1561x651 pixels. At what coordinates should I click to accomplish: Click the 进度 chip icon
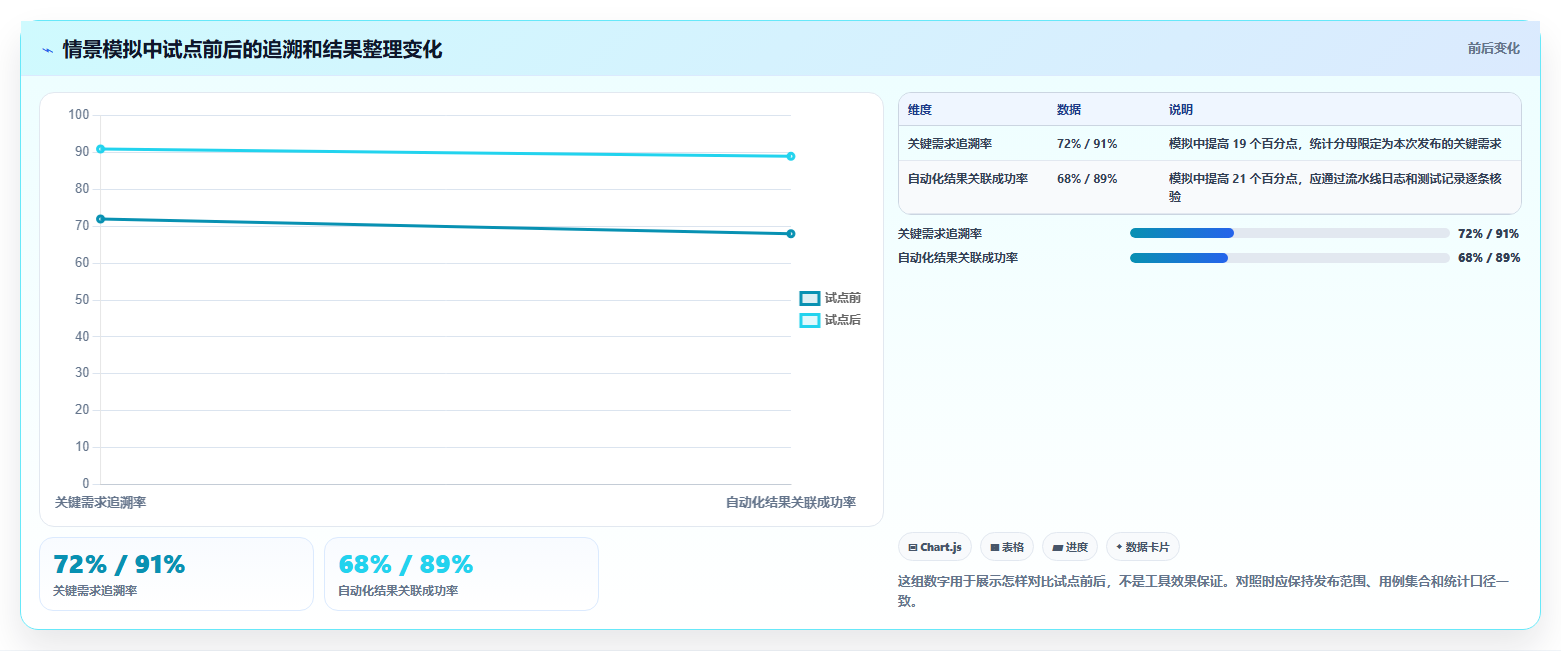tap(1058, 547)
